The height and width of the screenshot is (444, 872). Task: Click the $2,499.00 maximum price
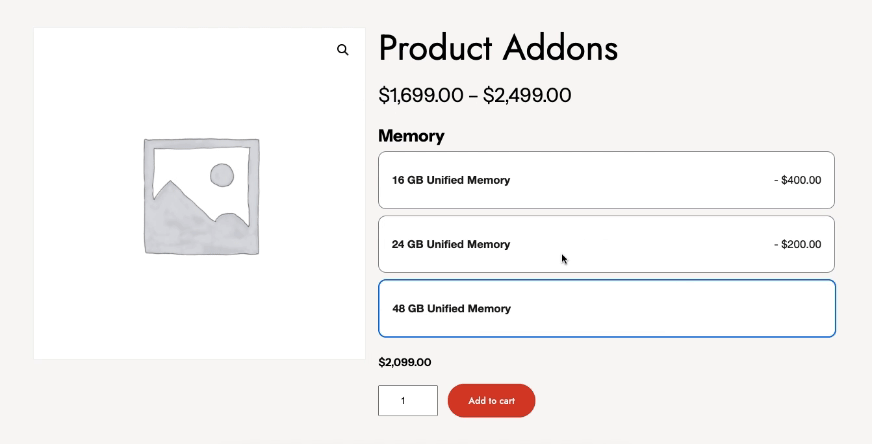coord(527,96)
